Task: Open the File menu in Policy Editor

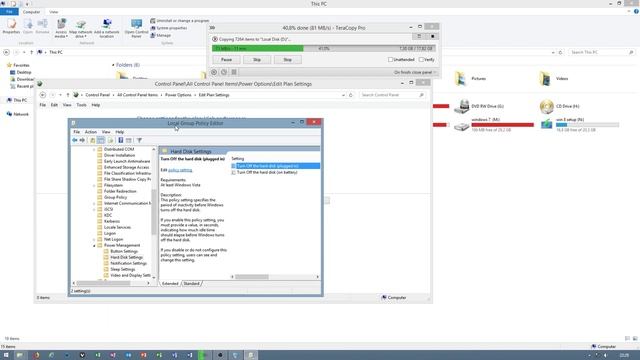Action: click(x=76, y=132)
